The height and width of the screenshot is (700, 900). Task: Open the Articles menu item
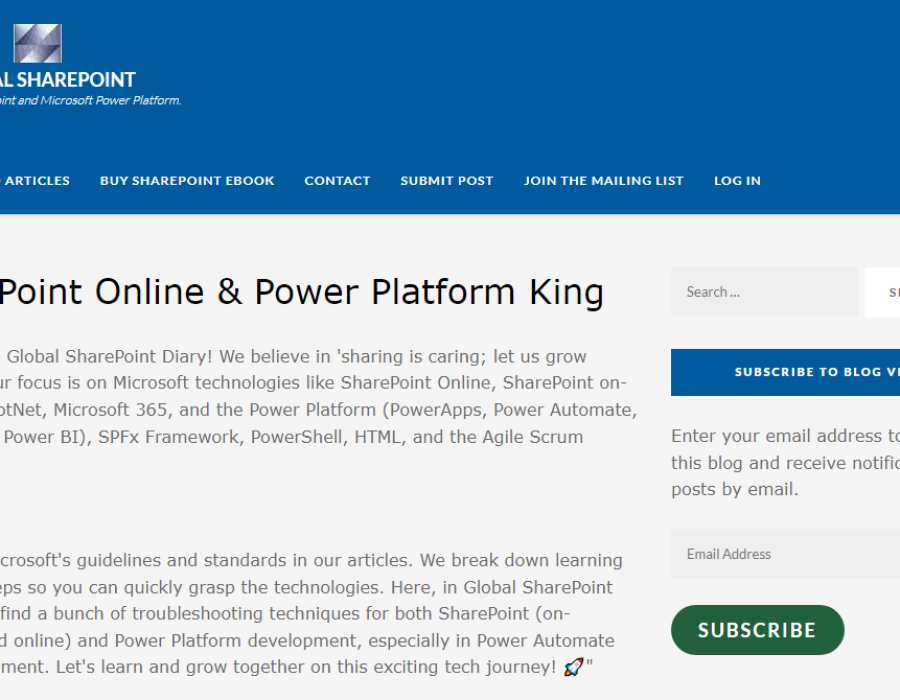point(37,181)
